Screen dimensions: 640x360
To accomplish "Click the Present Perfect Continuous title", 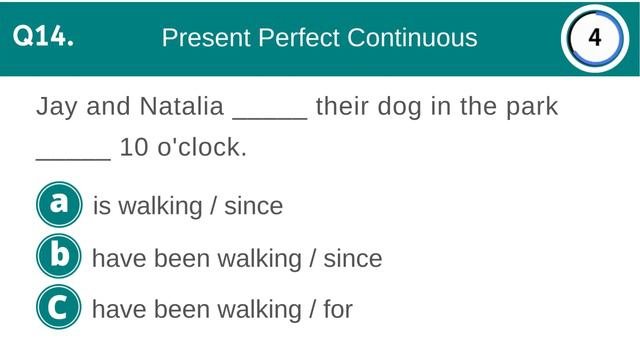I will [x=319, y=38].
